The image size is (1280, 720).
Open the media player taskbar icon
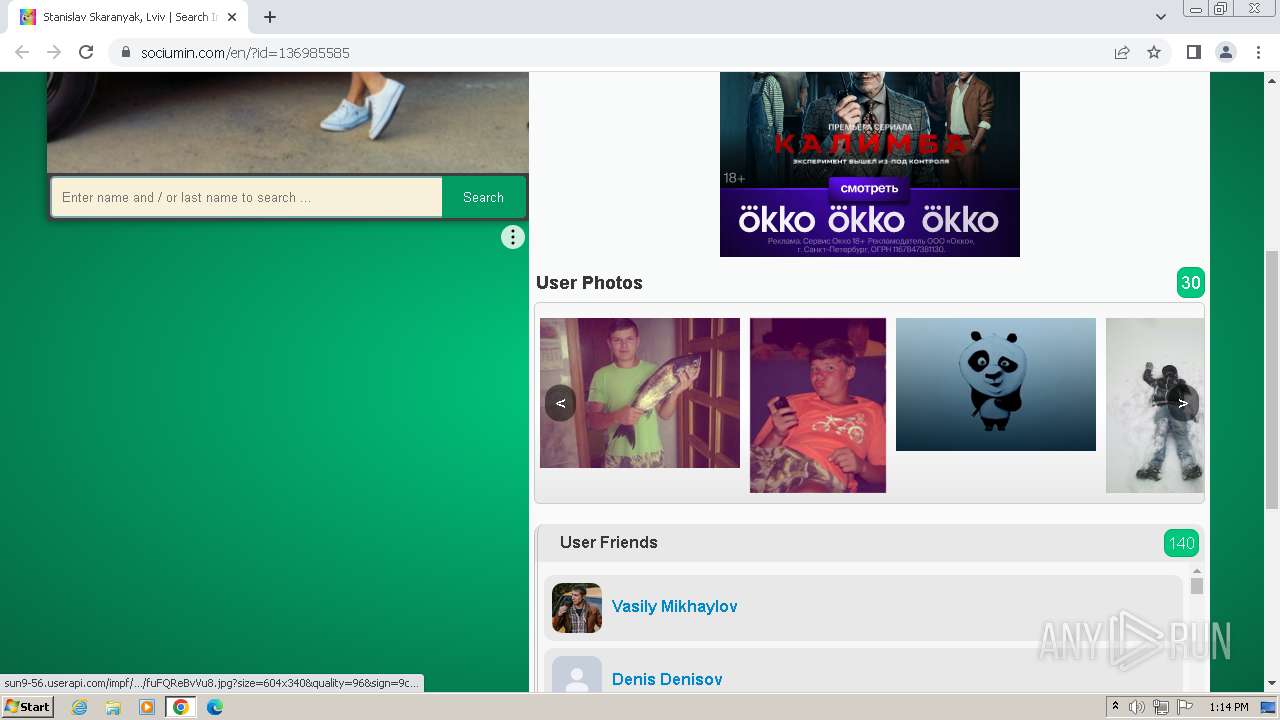coord(147,707)
